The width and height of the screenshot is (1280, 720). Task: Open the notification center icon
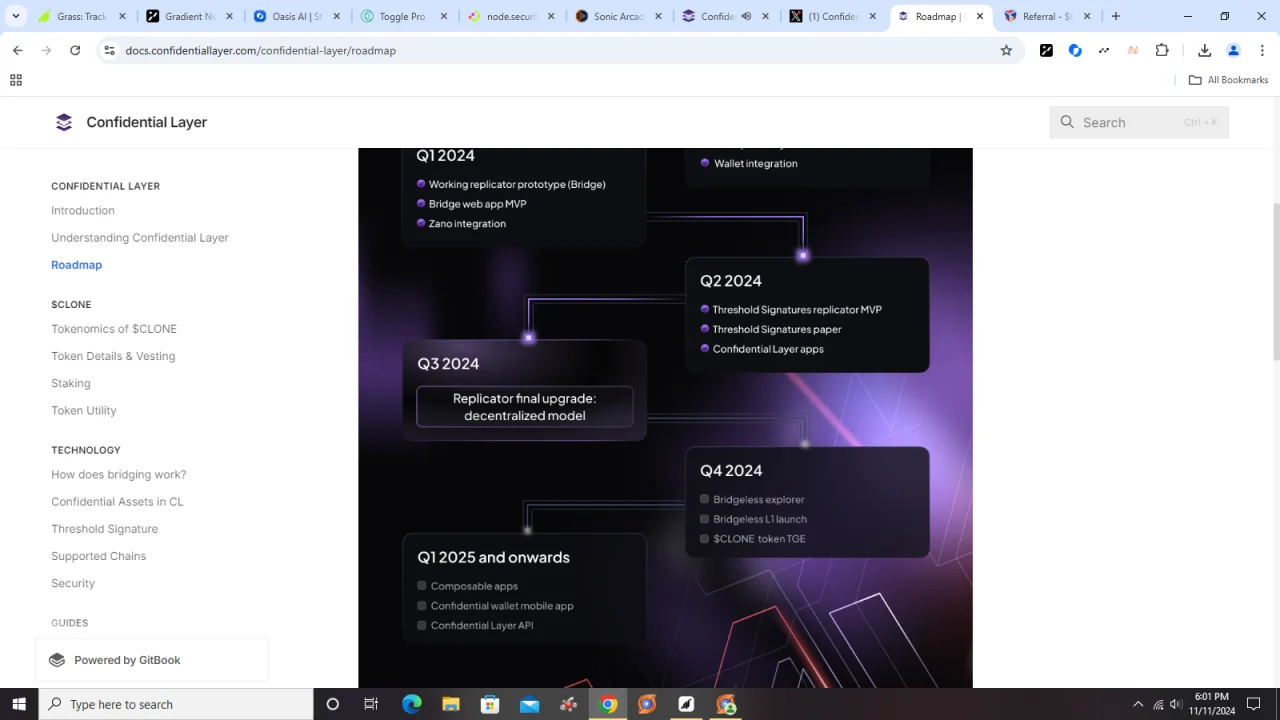coord(1253,704)
